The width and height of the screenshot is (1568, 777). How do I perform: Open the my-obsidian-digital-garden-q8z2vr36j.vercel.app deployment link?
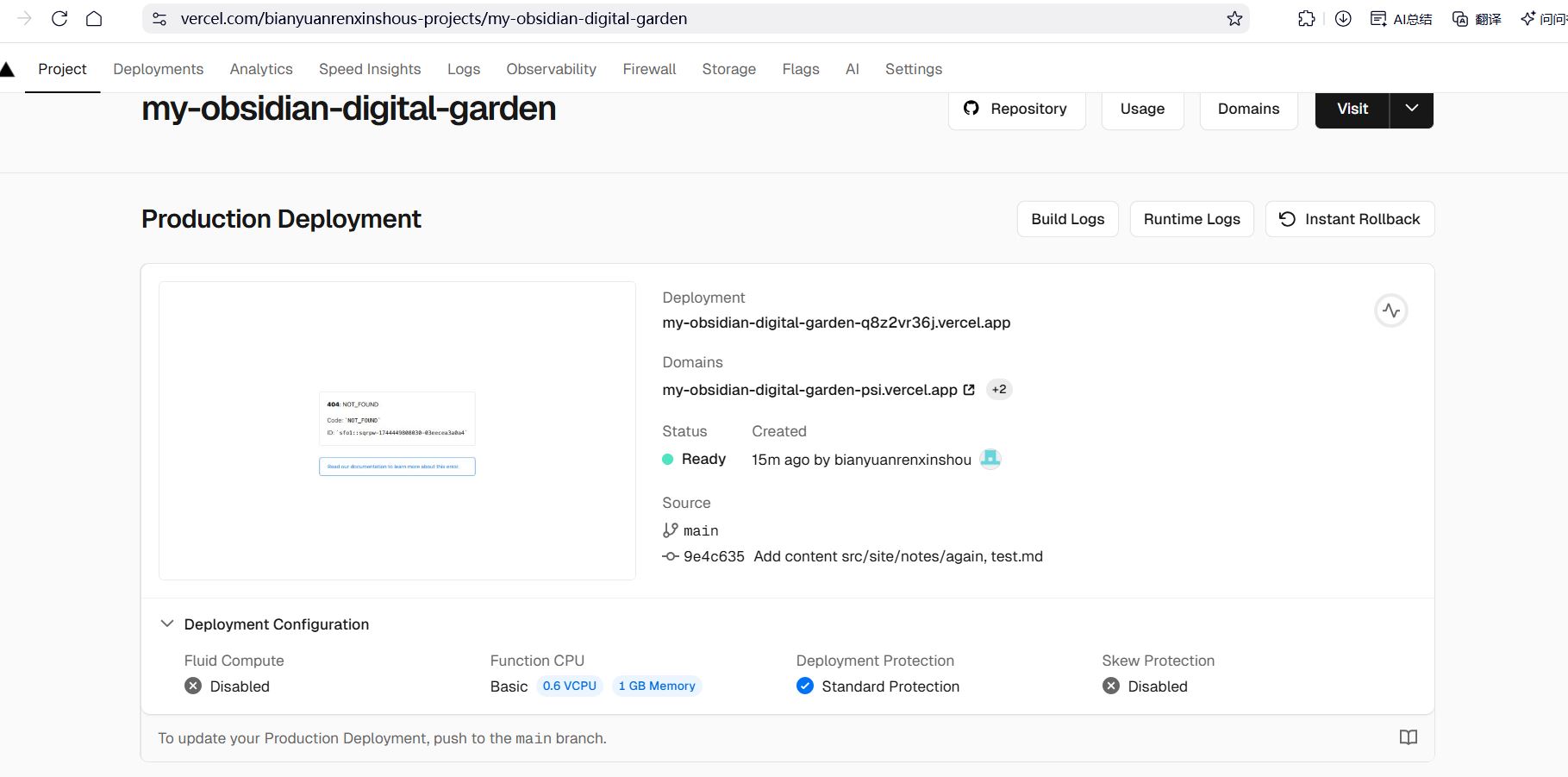pos(836,323)
